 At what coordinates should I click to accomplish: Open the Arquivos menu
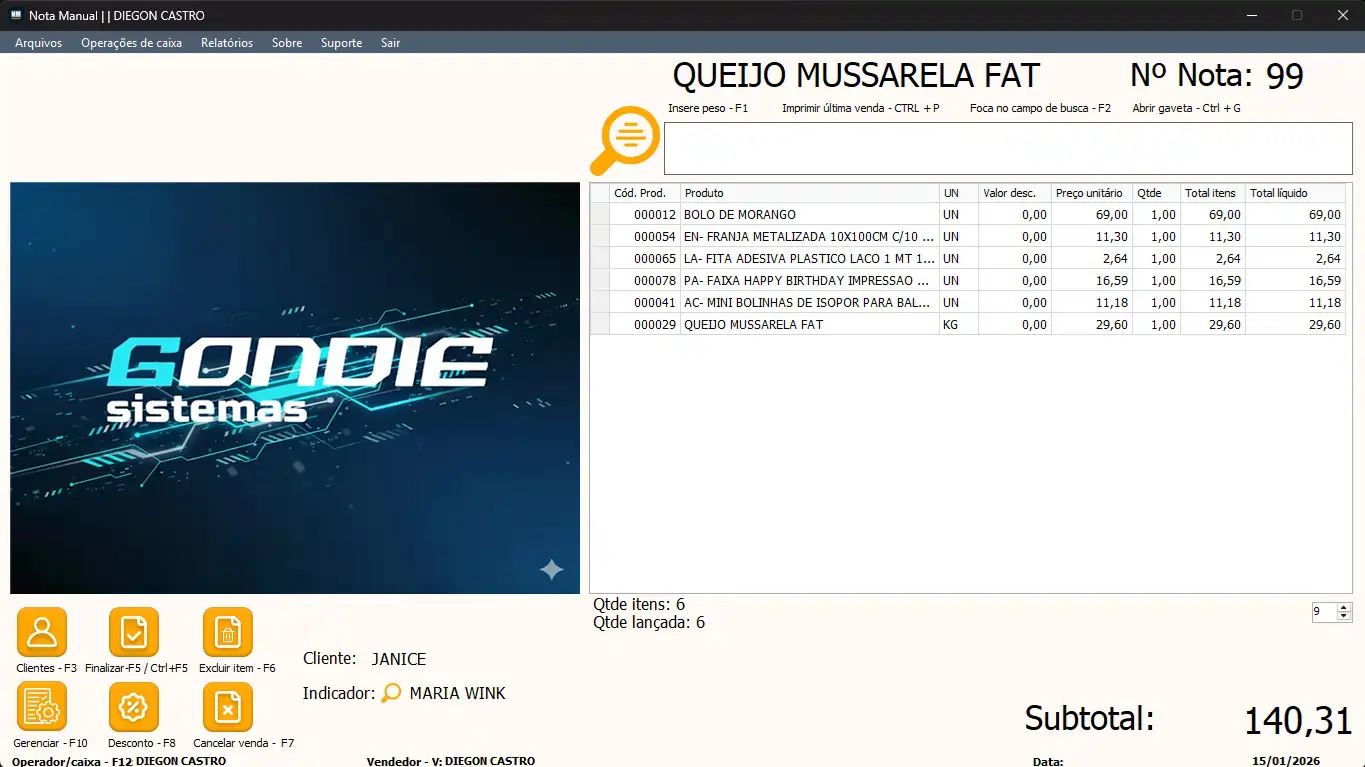[38, 43]
